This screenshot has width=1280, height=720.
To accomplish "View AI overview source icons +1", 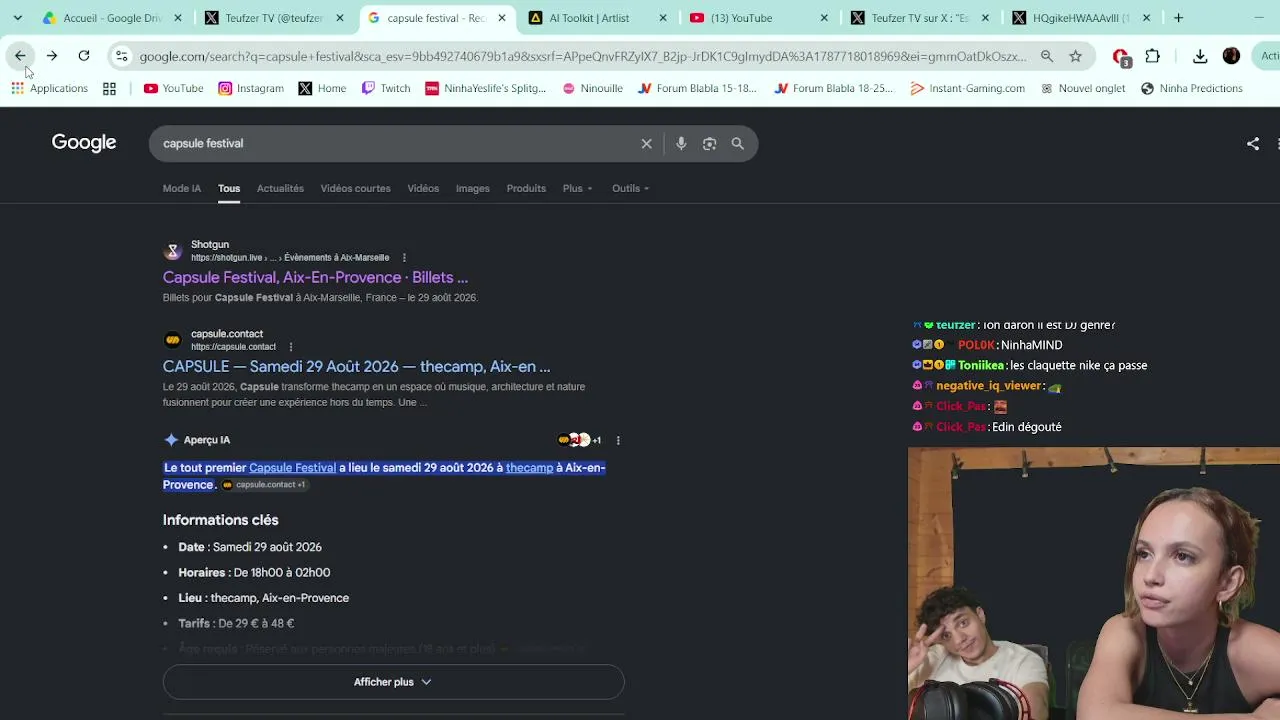I will (580, 440).
